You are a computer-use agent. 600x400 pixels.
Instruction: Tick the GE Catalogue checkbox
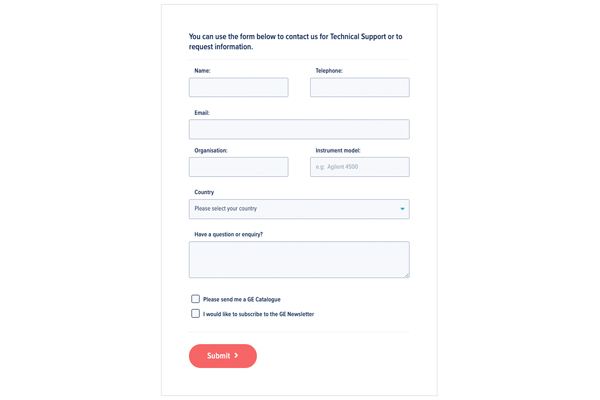195,299
